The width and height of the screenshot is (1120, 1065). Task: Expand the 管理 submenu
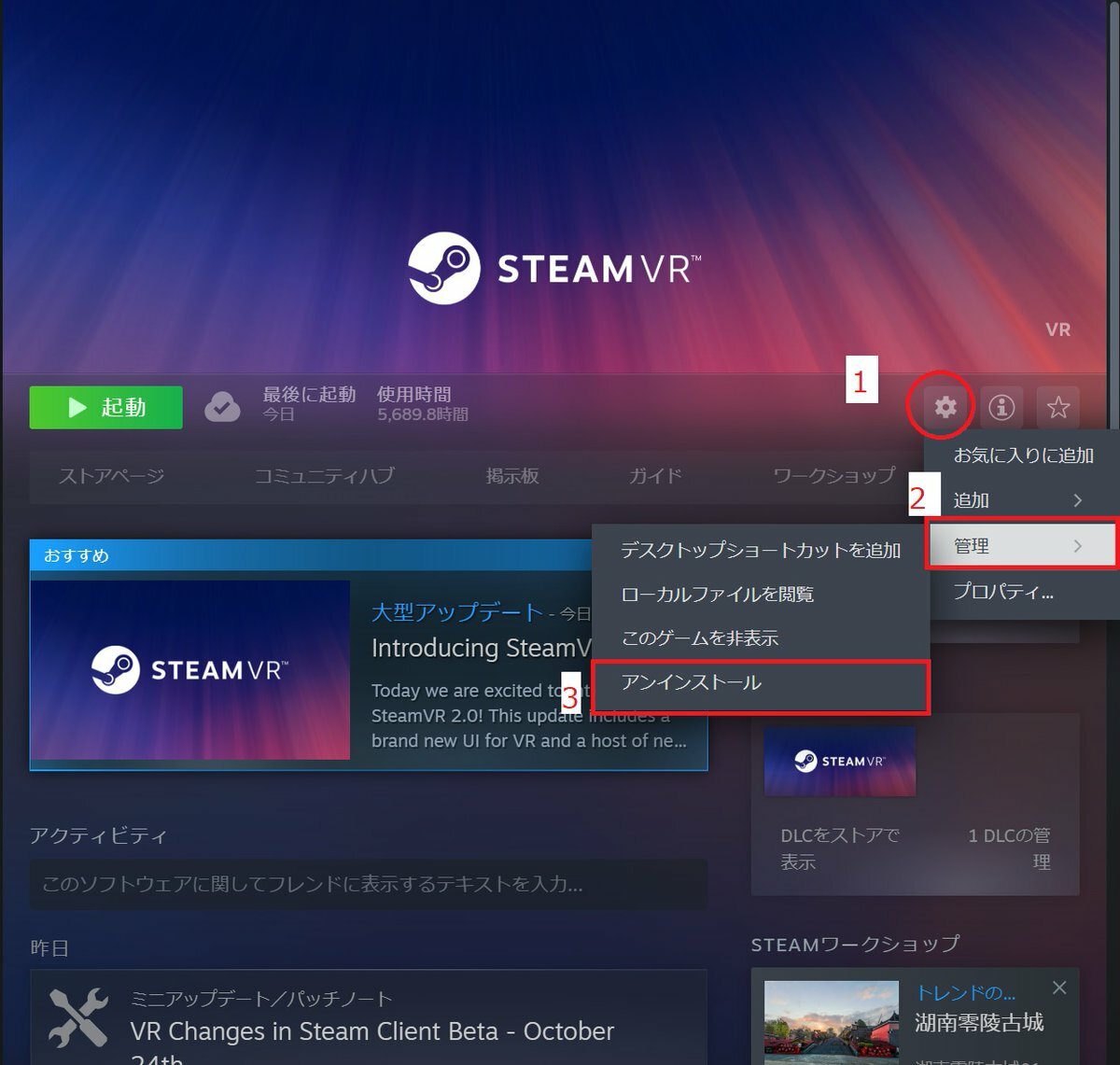click(1022, 546)
